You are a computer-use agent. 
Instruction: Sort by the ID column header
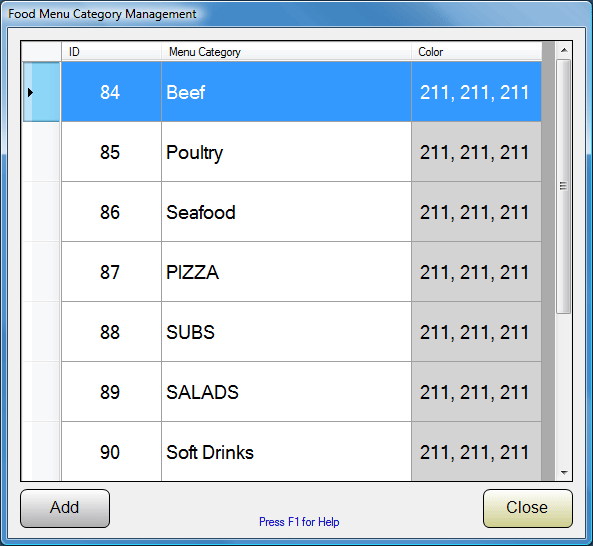(111, 51)
